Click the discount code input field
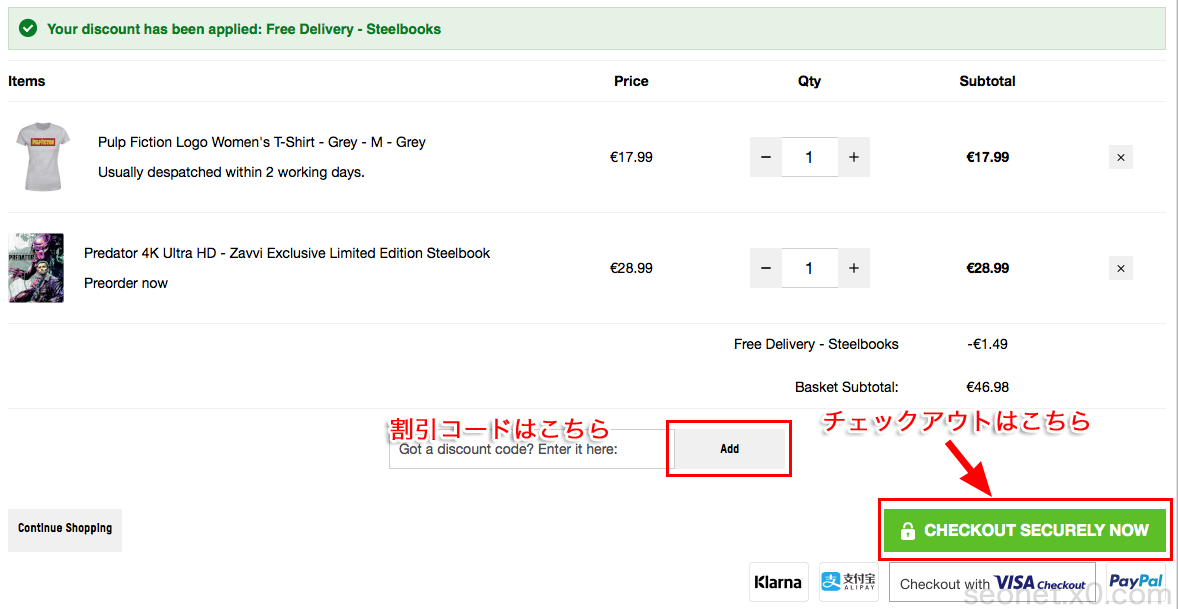Screen dimensions: 1178x609 pyautogui.click(x=530, y=450)
